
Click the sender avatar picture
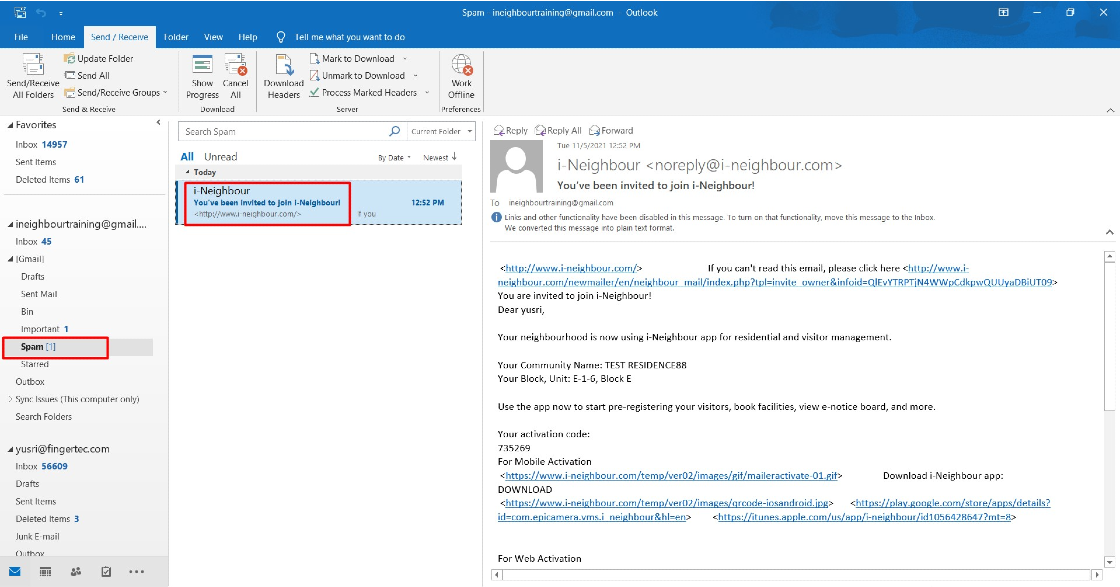pos(516,166)
